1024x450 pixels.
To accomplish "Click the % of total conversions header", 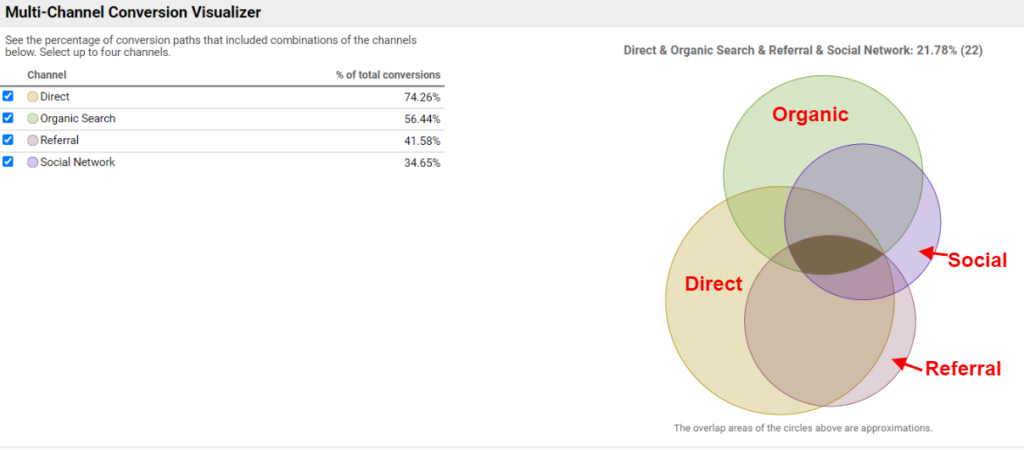I will [x=388, y=75].
